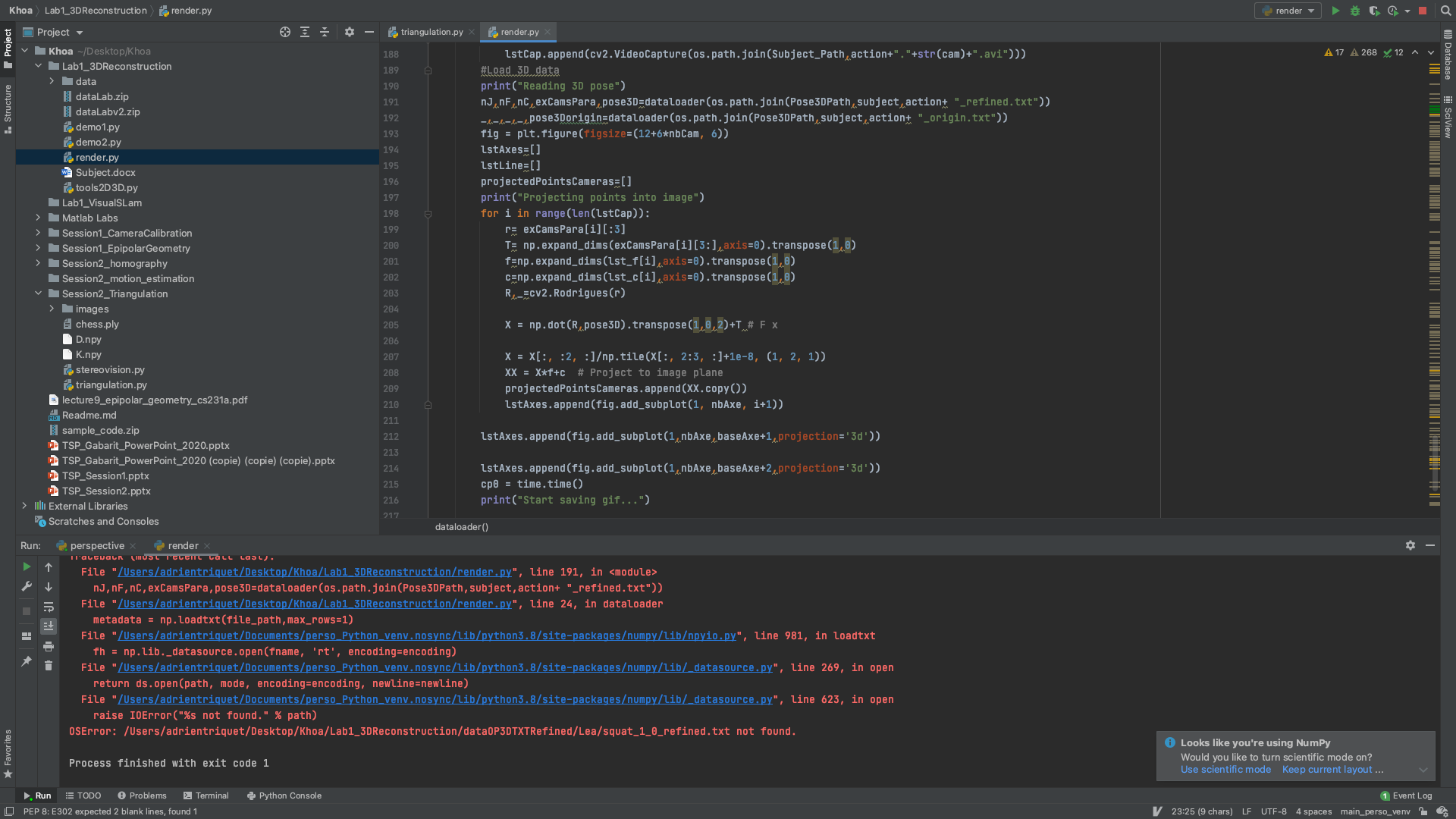Open run configuration wrench in Run panel
The image size is (1456, 819).
(27, 586)
